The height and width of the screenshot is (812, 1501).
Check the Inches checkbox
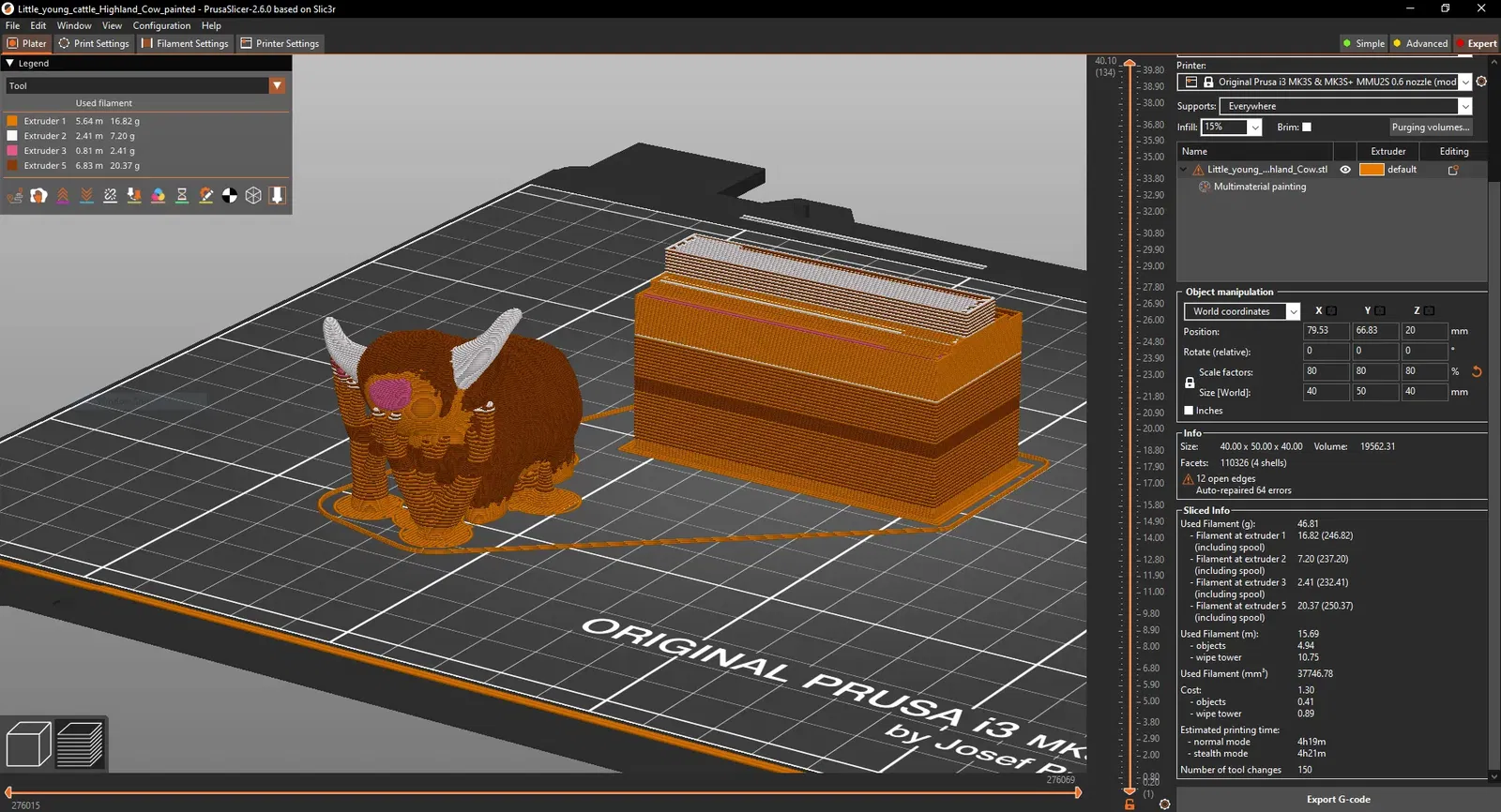pos(1189,411)
